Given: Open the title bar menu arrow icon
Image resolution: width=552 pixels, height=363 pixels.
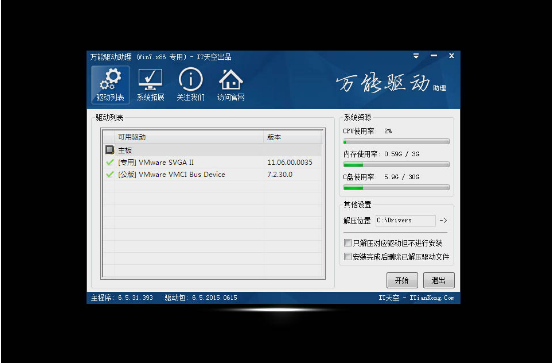Looking at the screenshot, I should tap(416, 56).
